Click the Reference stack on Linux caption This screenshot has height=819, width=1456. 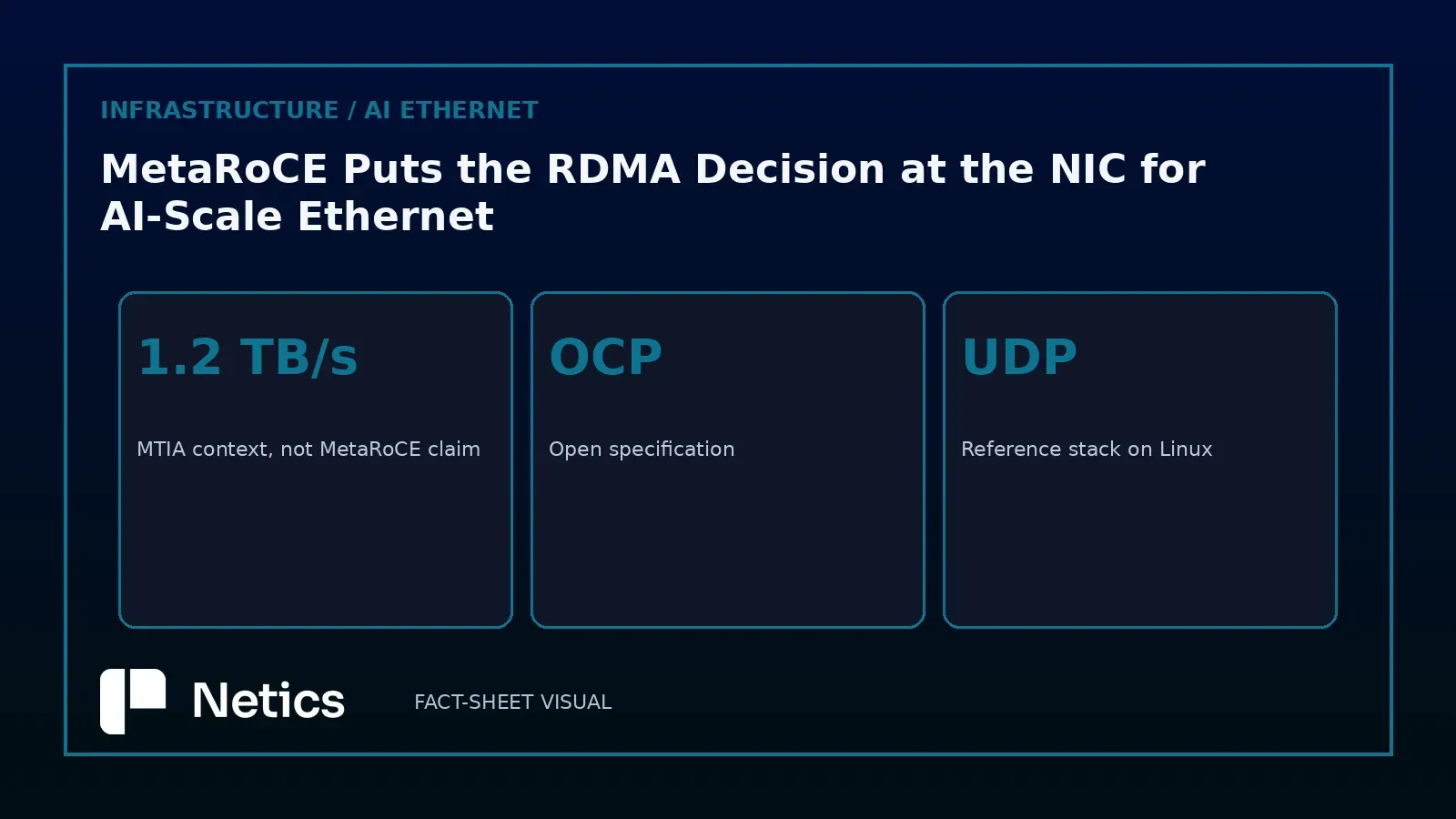[x=1087, y=449]
